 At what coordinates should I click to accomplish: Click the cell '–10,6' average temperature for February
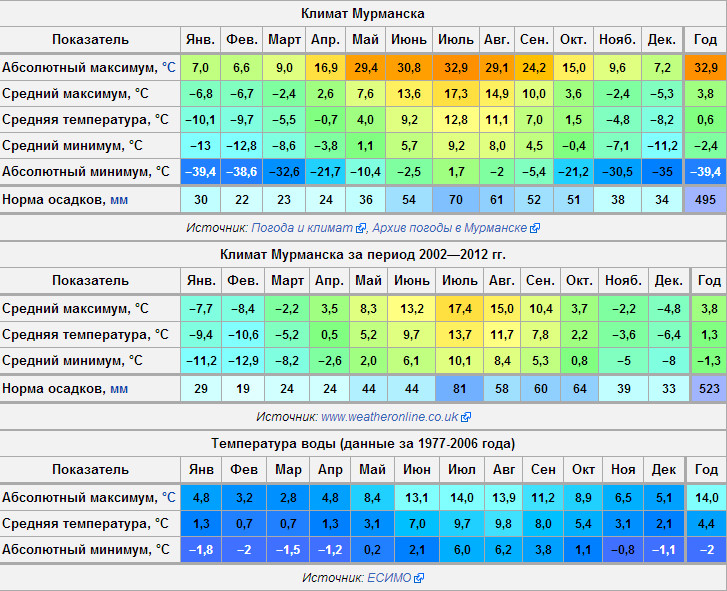pos(243,335)
